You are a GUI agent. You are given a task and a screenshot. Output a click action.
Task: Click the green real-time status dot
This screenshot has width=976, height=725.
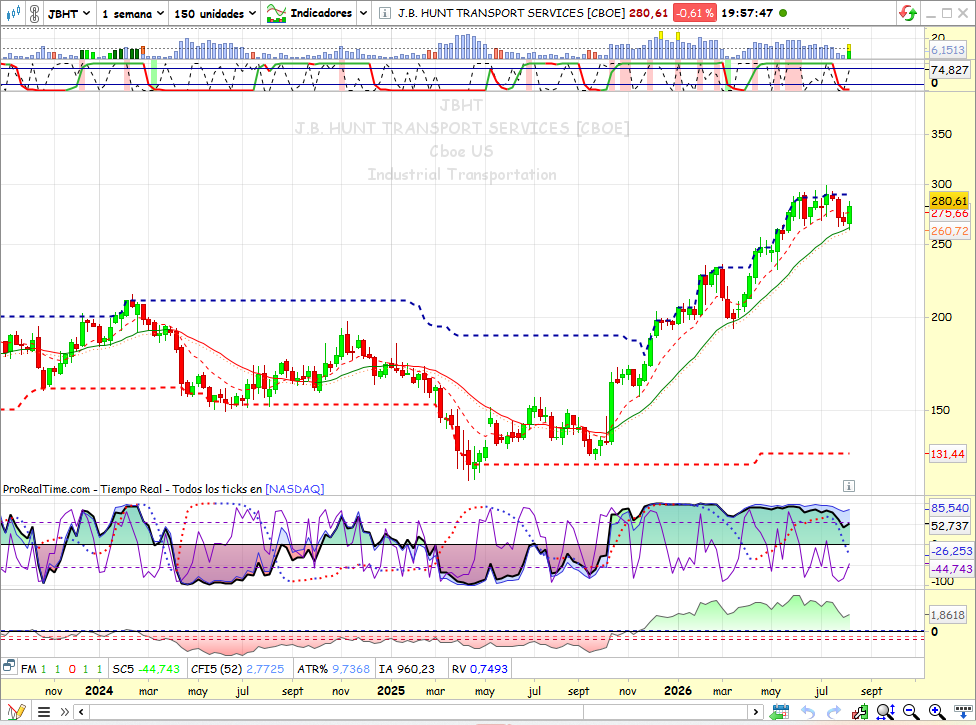[783, 13]
